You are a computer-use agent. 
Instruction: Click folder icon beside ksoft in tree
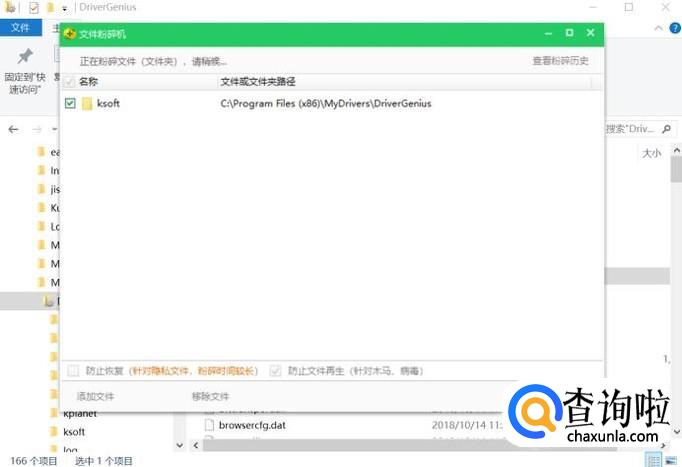click(54, 432)
